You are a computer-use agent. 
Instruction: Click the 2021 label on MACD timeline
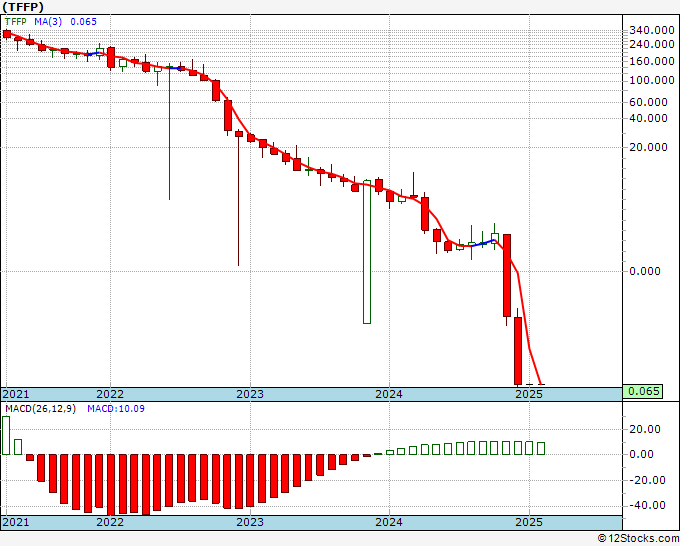tap(16, 522)
